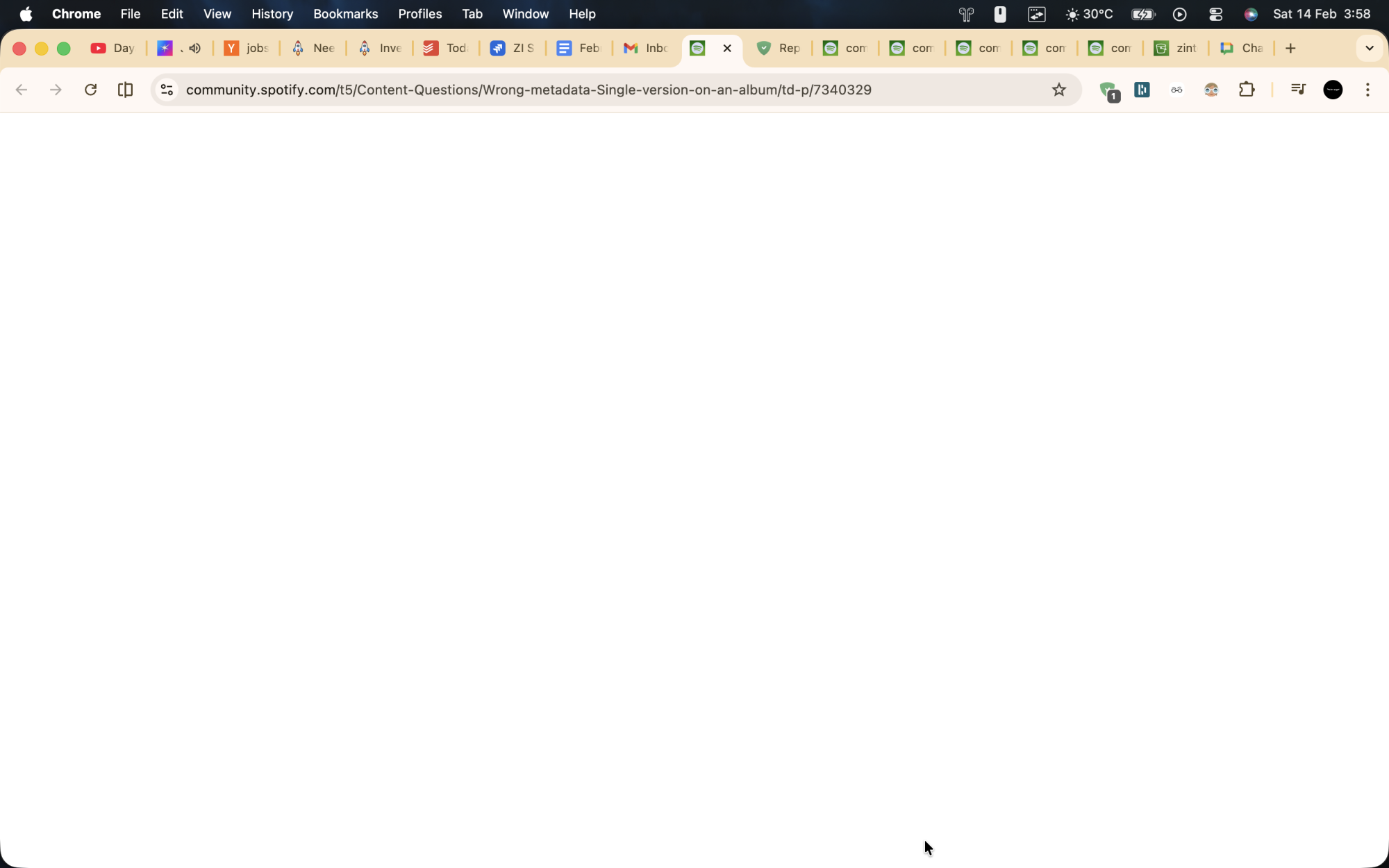Switch to the YouTube Day tab
The width and height of the screenshot is (1389, 868).
click(x=113, y=48)
